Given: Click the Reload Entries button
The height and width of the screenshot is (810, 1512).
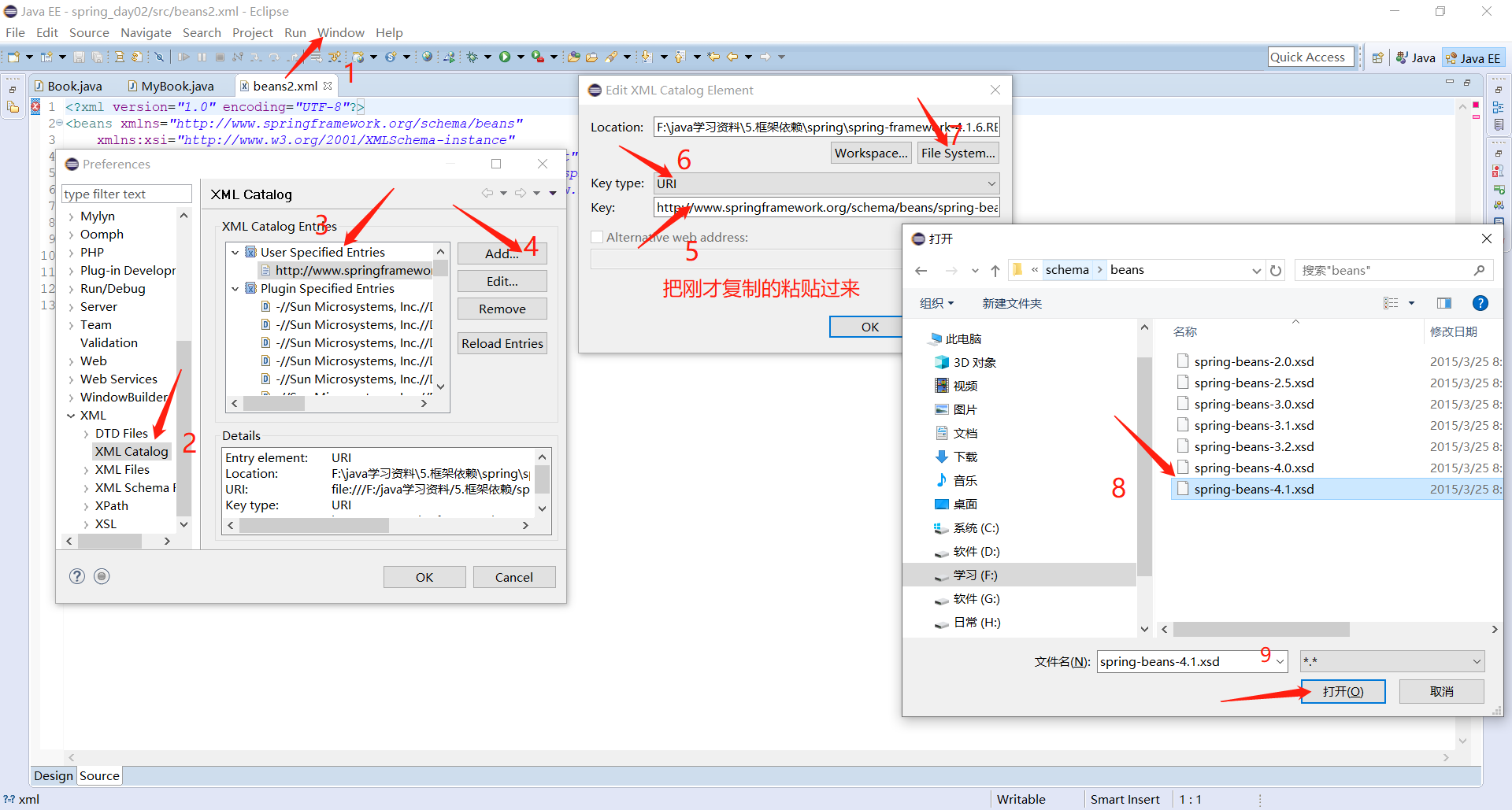Looking at the screenshot, I should [502, 342].
